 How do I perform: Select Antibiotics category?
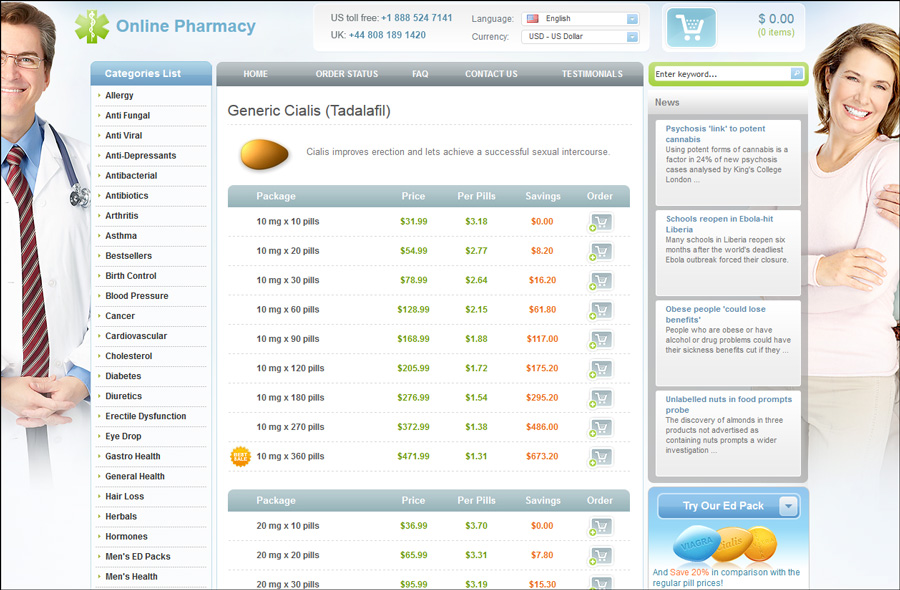coord(127,196)
